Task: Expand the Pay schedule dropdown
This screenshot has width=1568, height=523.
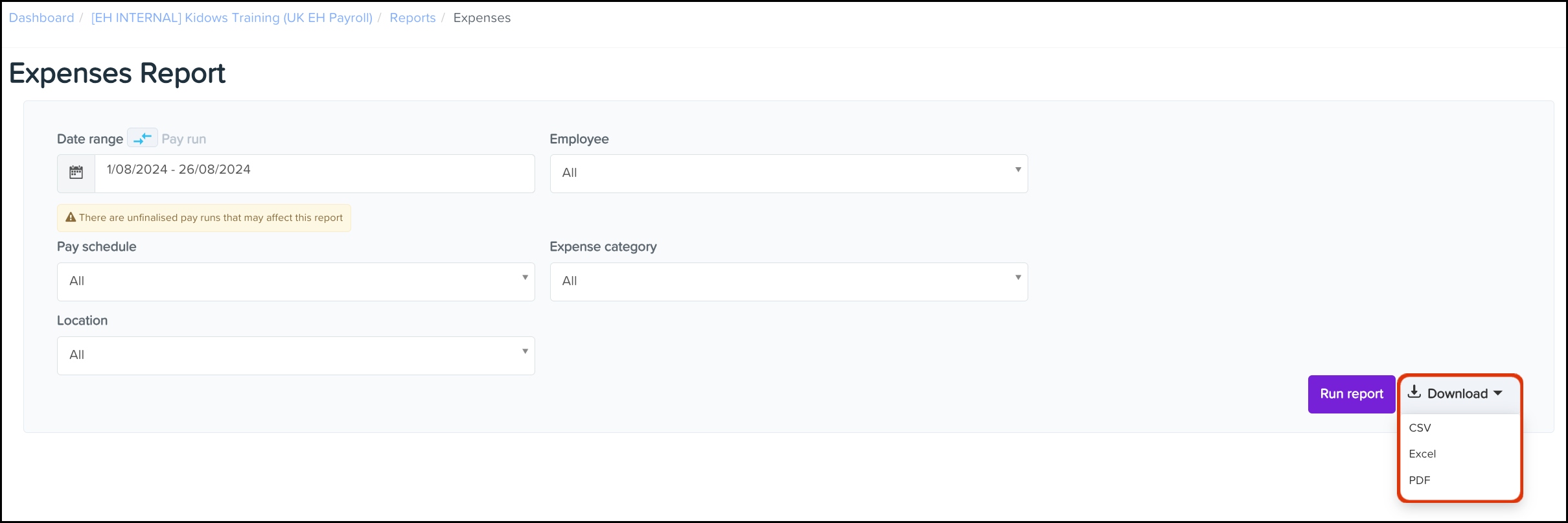Action: [296, 281]
